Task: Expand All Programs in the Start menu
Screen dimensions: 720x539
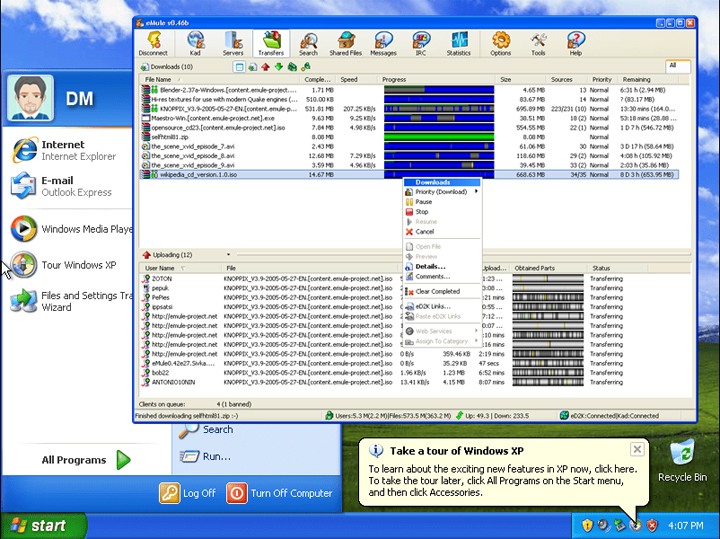Action: coord(86,460)
